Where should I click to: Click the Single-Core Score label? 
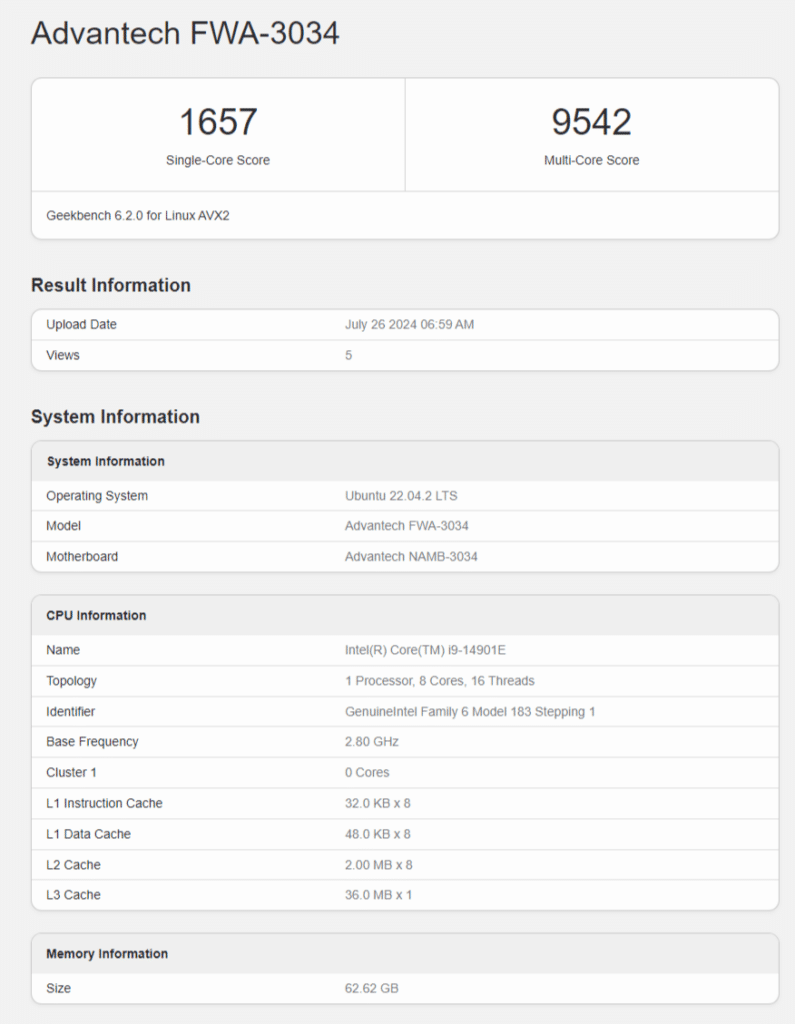point(218,160)
